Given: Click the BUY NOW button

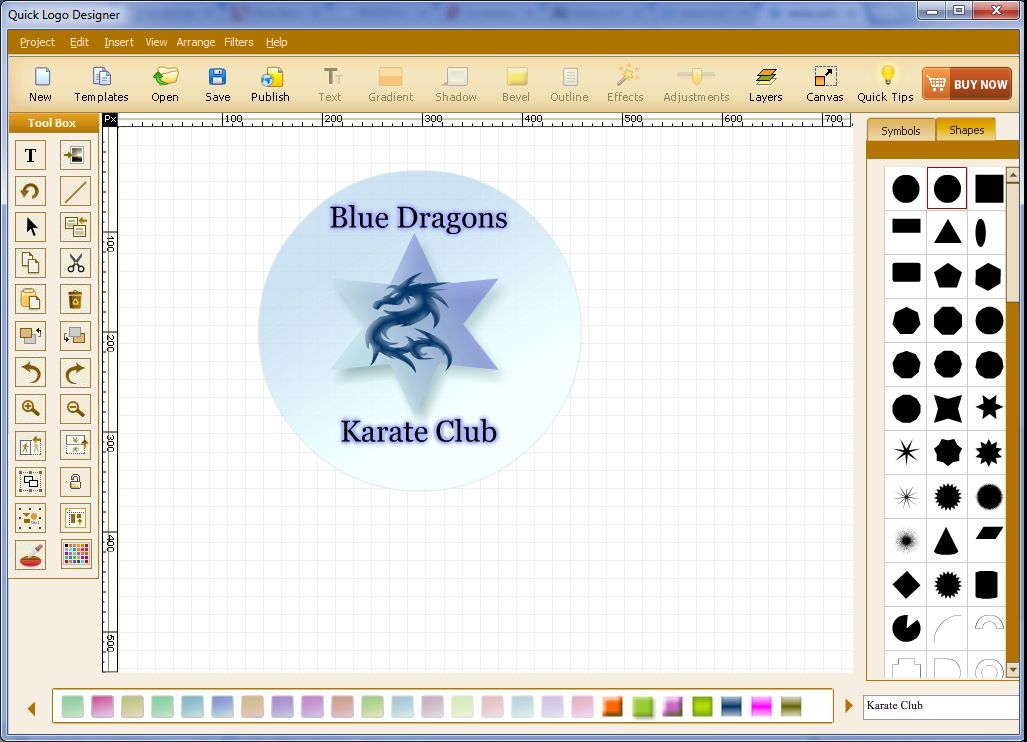Looking at the screenshot, I should point(966,83).
